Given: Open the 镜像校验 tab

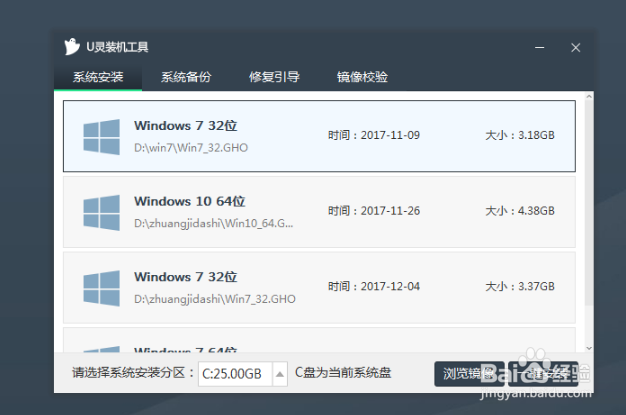Looking at the screenshot, I should (362, 77).
